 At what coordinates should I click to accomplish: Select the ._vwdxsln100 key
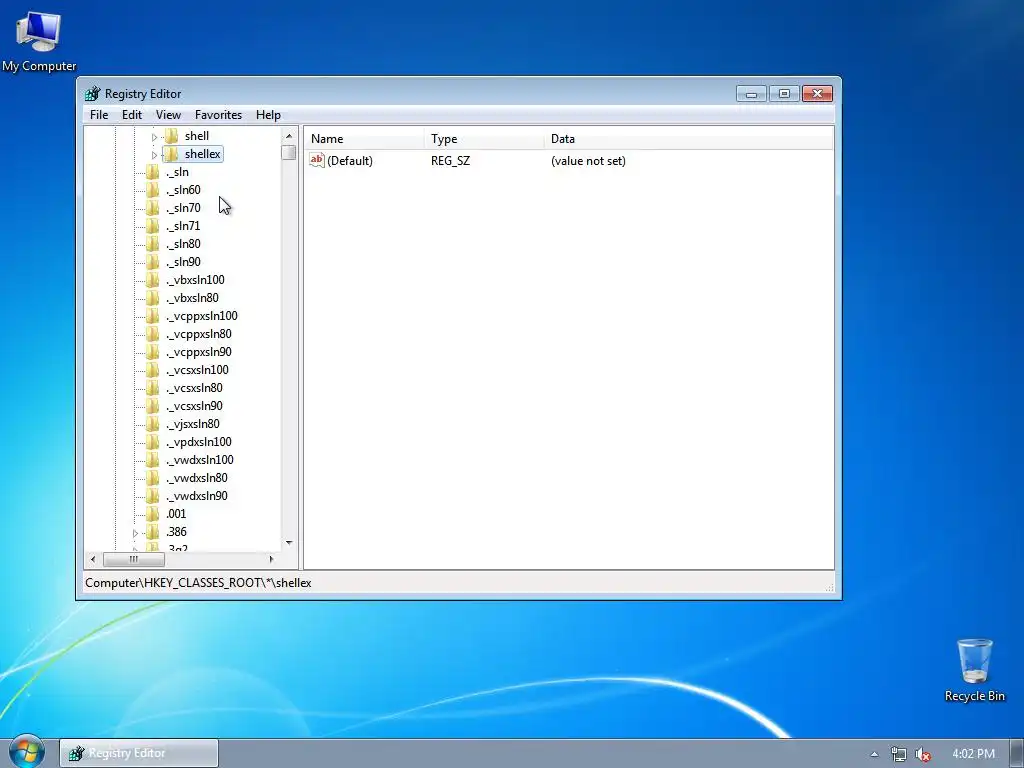199,460
